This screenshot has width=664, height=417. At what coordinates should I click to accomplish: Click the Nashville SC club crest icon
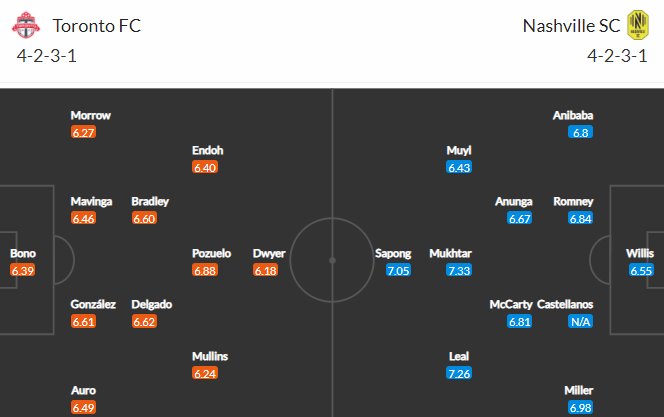pos(638,25)
